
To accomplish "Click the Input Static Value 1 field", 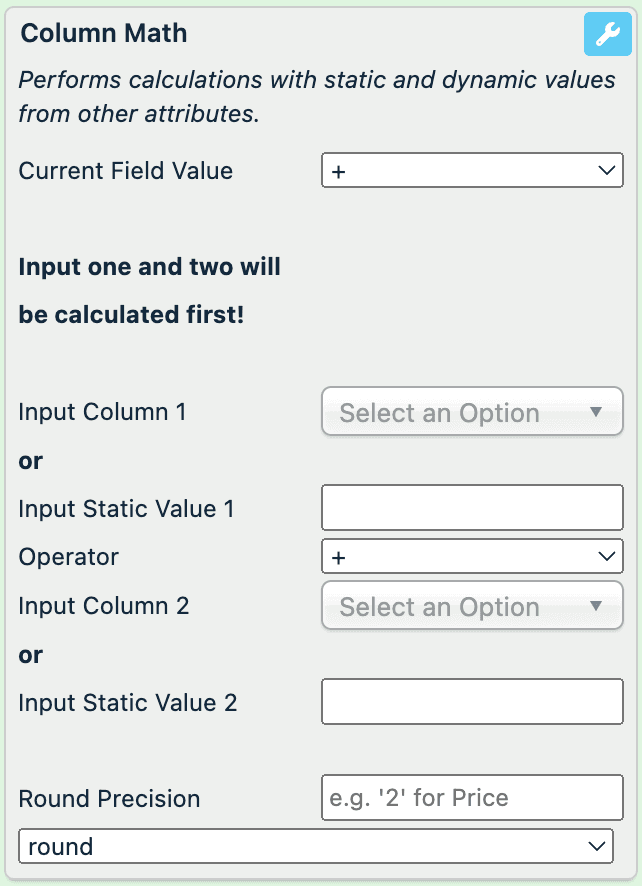I will coord(472,508).
